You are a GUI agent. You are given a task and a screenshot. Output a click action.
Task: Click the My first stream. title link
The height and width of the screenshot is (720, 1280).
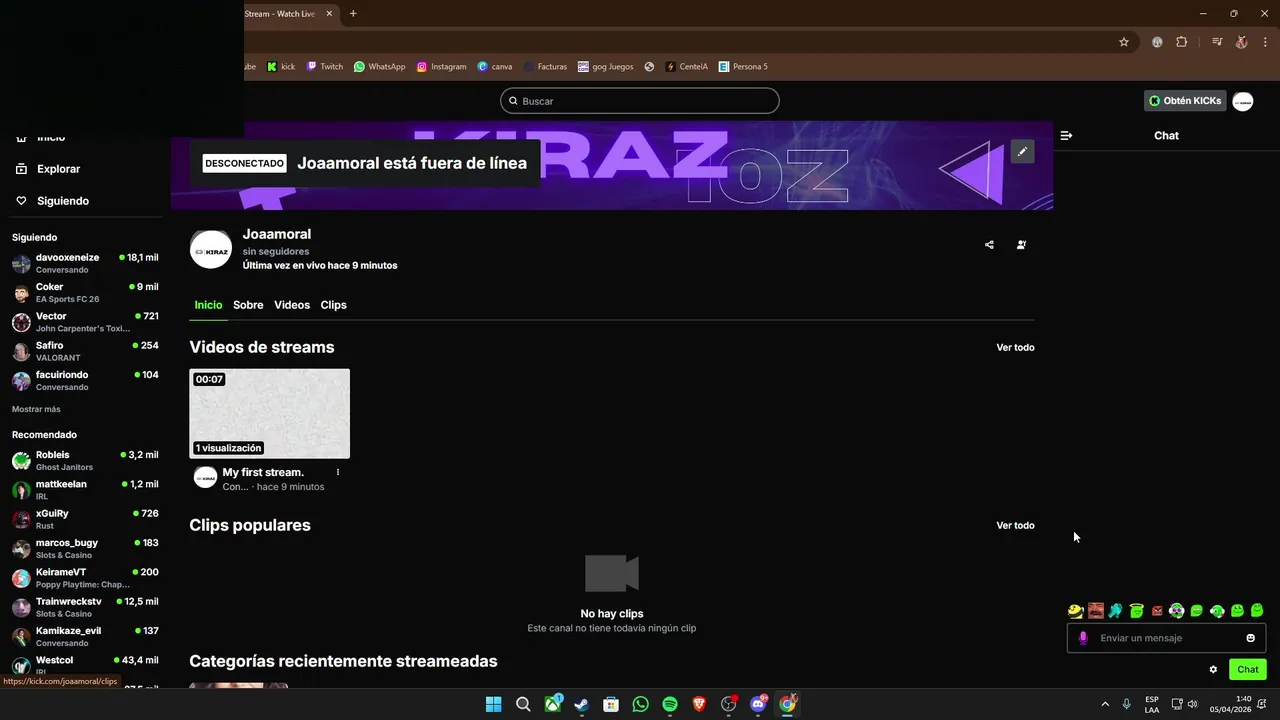coord(263,472)
